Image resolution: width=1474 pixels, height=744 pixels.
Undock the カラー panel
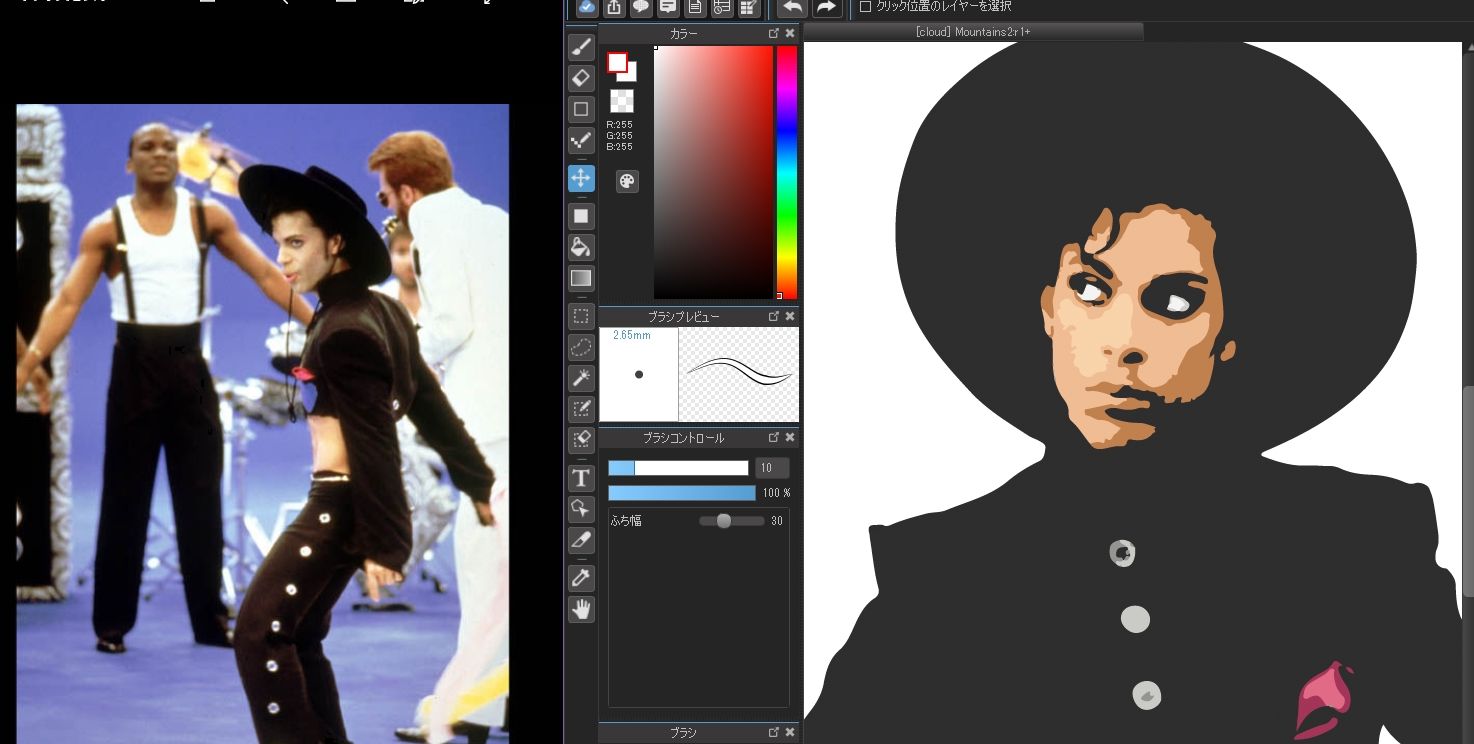[x=774, y=33]
